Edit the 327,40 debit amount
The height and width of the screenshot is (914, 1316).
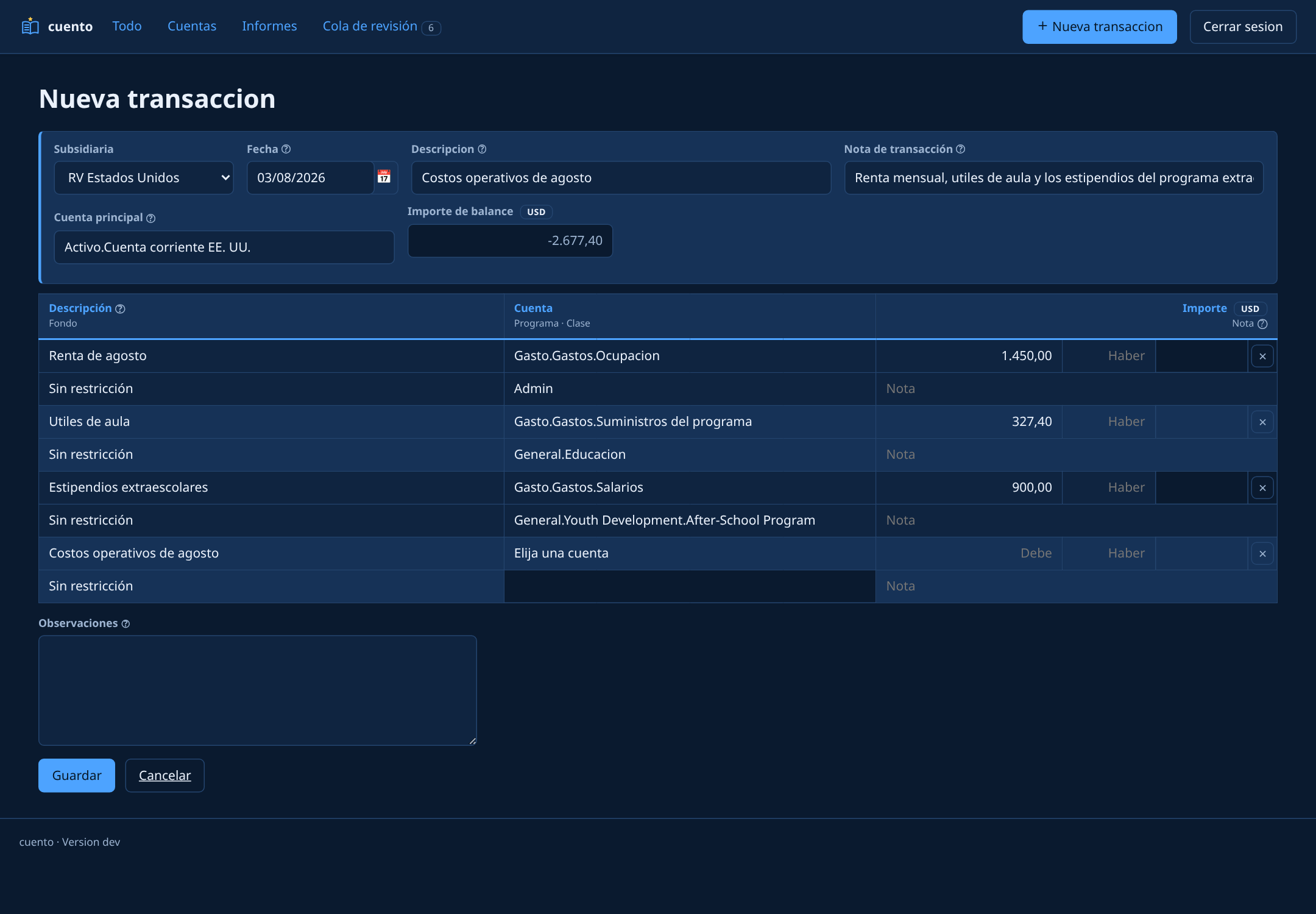969,422
